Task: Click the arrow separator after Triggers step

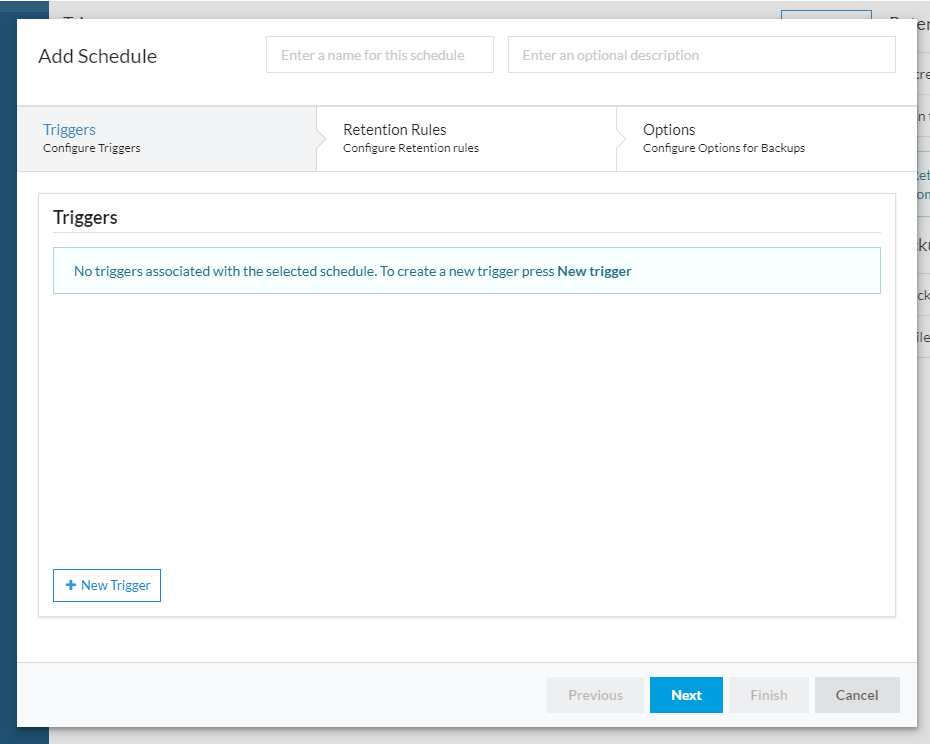Action: pos(321,139)
